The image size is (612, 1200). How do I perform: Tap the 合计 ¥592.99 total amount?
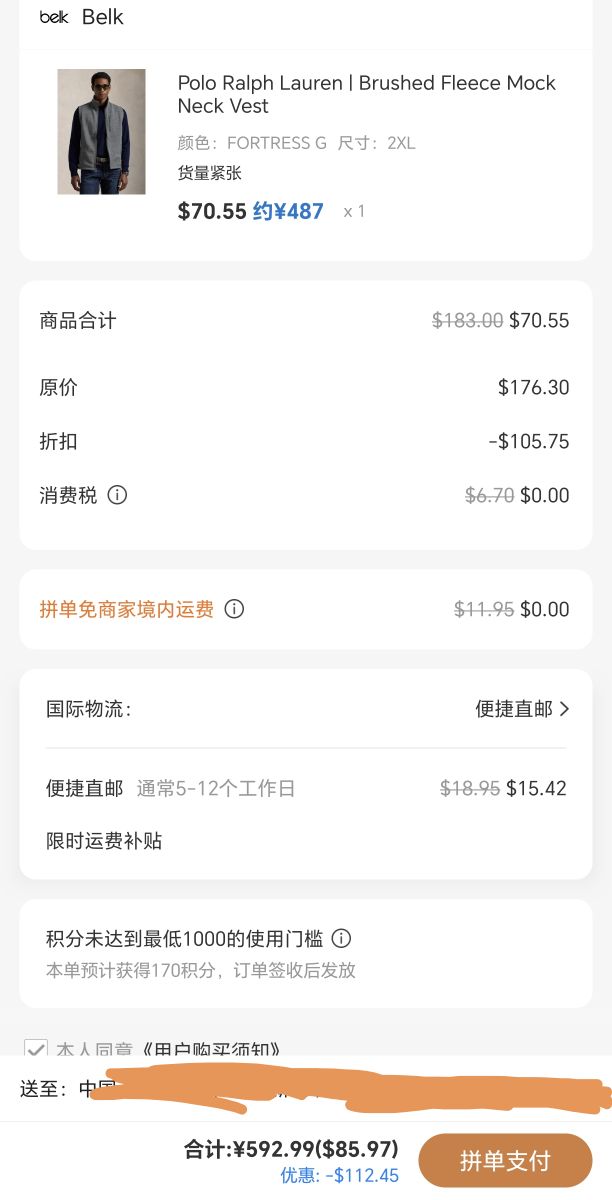291,1149
